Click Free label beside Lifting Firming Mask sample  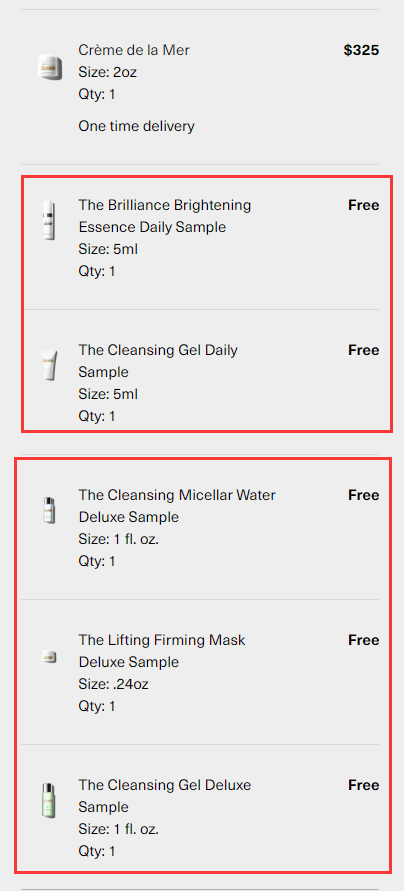[x=364, y=639]
